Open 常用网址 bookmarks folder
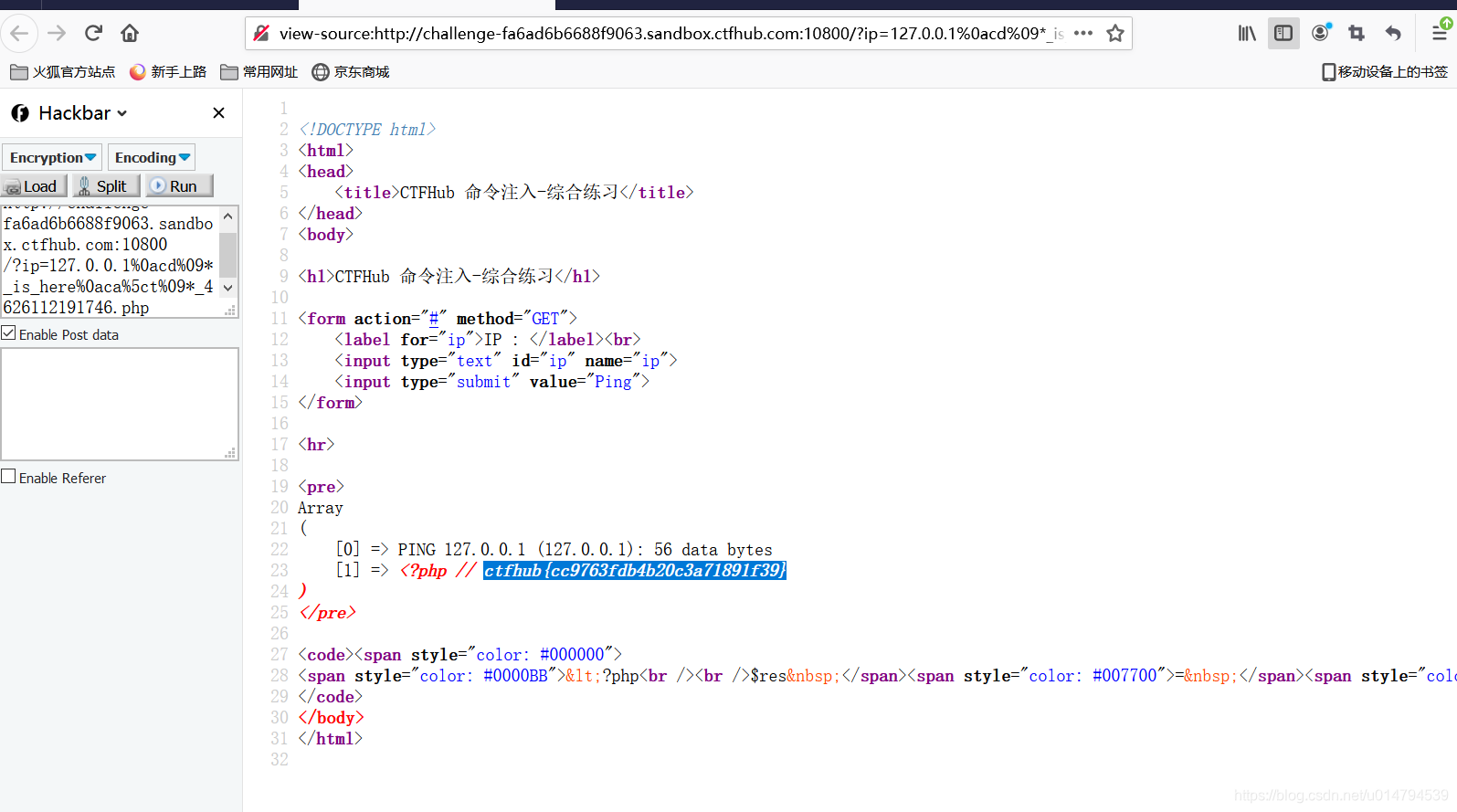The width and height of the screenshot is (1457, 812). pos(259,72)
